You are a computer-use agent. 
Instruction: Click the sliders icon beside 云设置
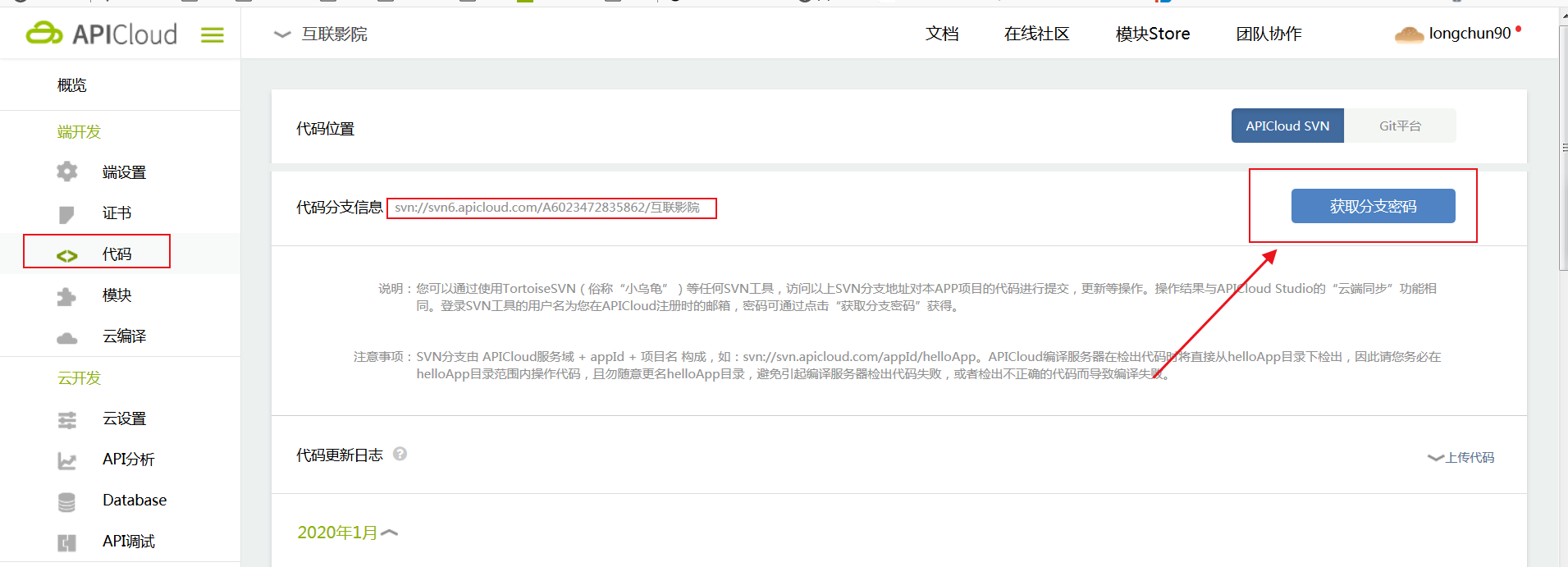pyautogui.click(x=67, y=420)
